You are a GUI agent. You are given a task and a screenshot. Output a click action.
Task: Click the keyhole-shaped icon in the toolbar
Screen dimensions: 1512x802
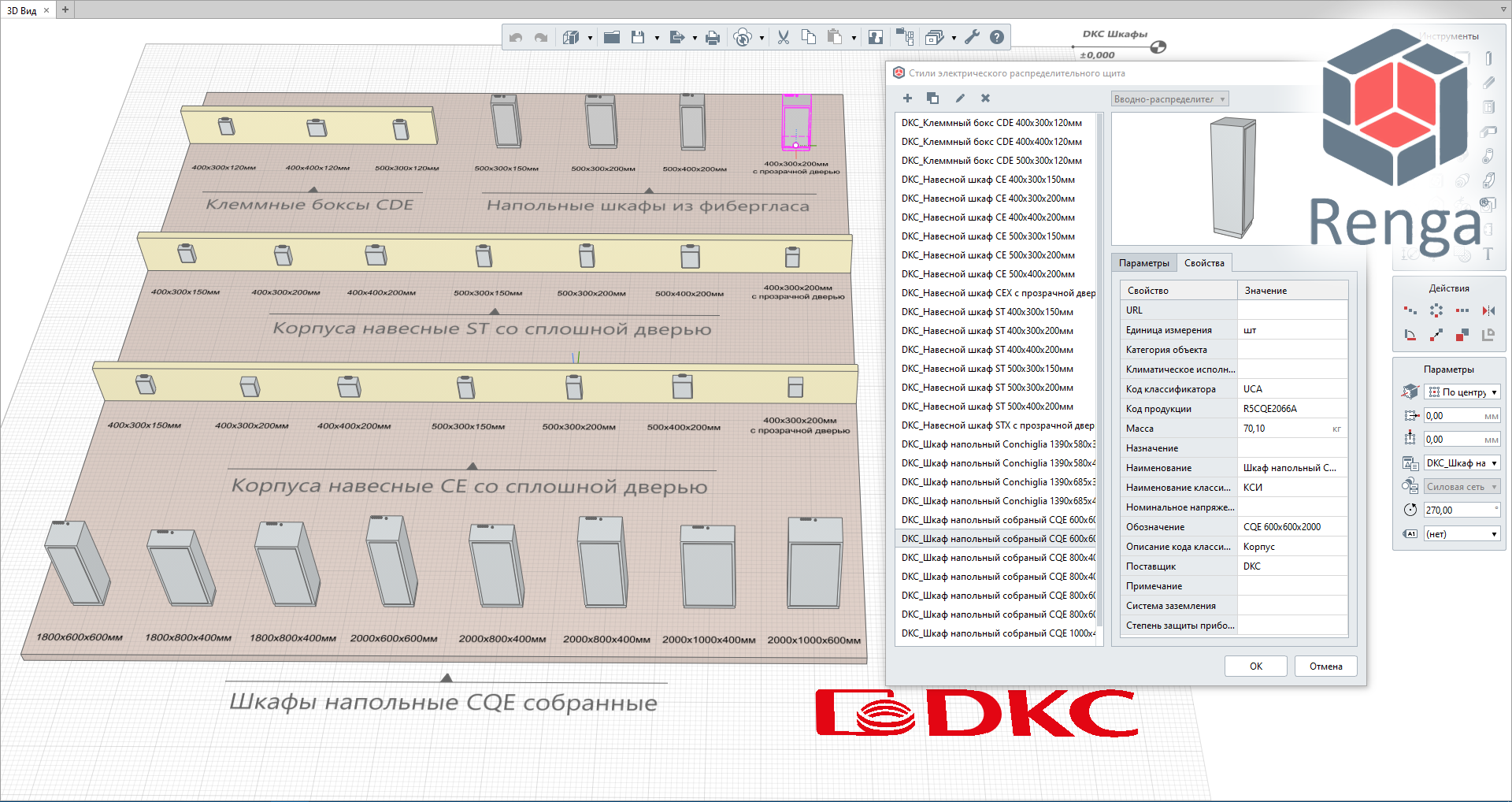tap(876, 37)
